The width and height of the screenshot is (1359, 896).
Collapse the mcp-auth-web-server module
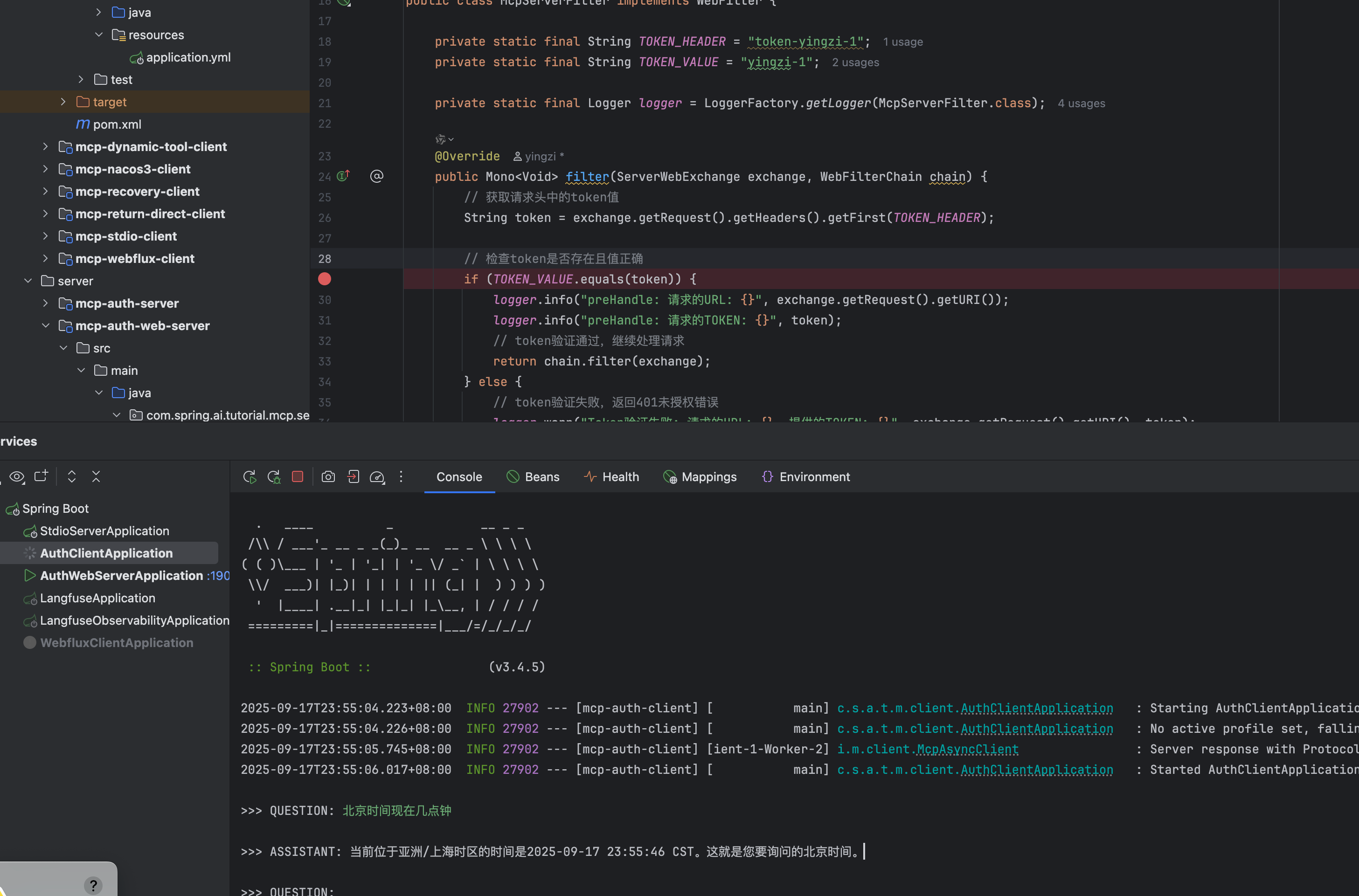click(46, 326)
